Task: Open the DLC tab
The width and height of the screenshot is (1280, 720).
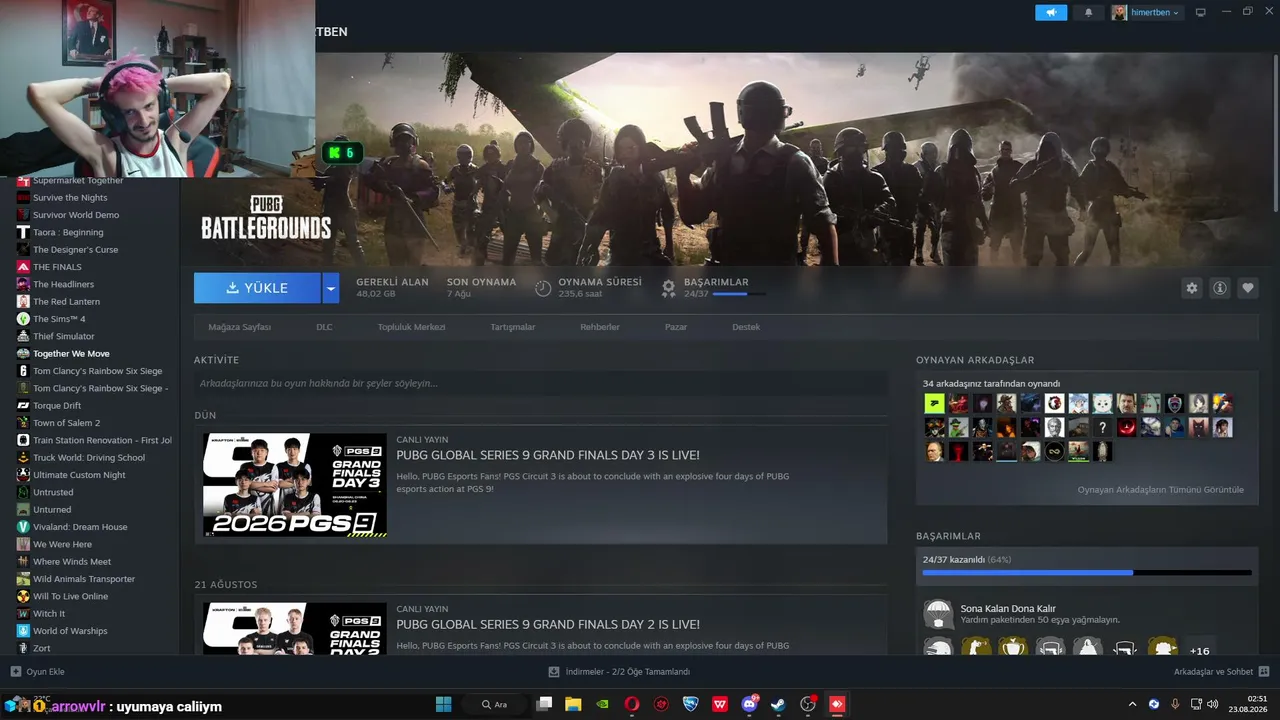Action: pyautogui.click(x=324, y=327)
